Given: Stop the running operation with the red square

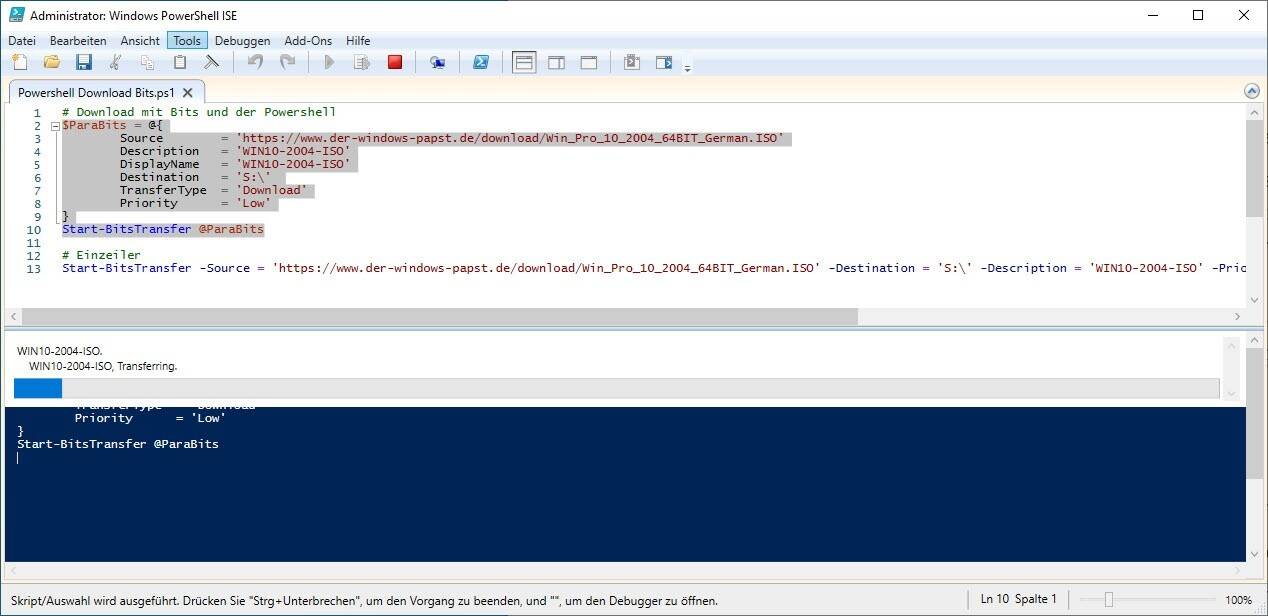Looking at the screenshot, I should pyautogui.click(x=395, y=62).
